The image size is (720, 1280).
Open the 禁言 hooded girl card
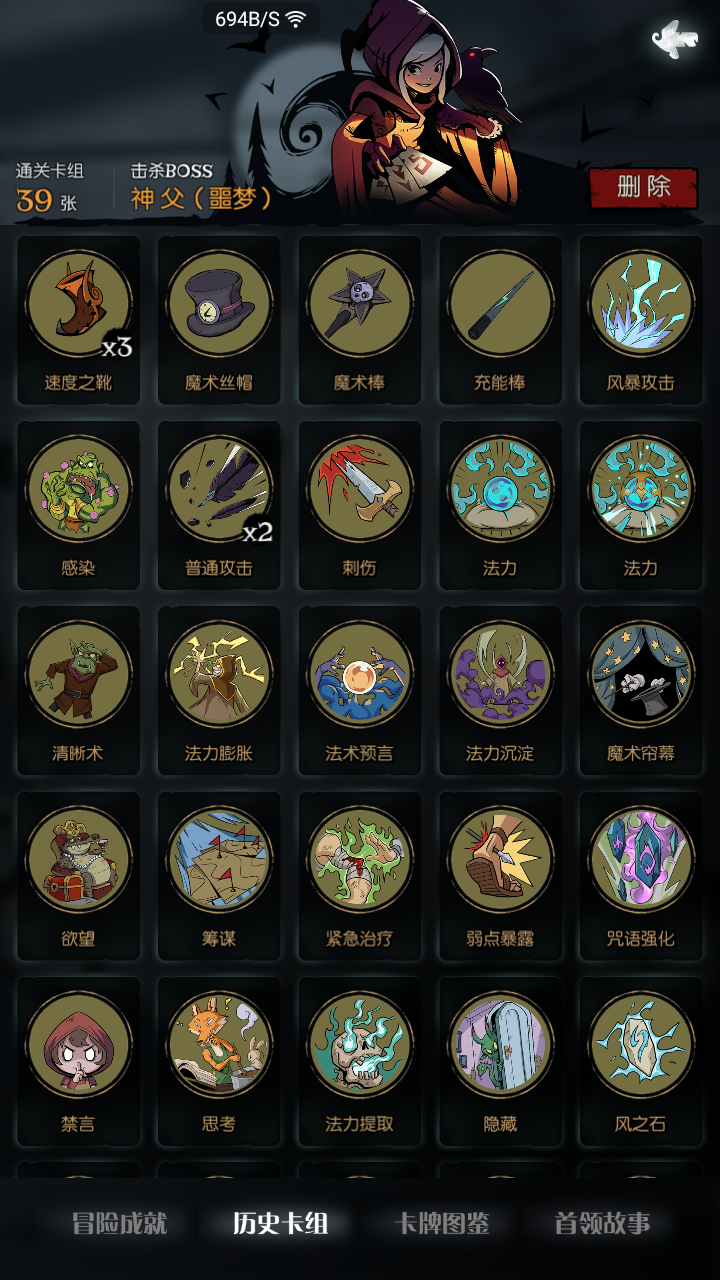click(x=78, y=1061)
